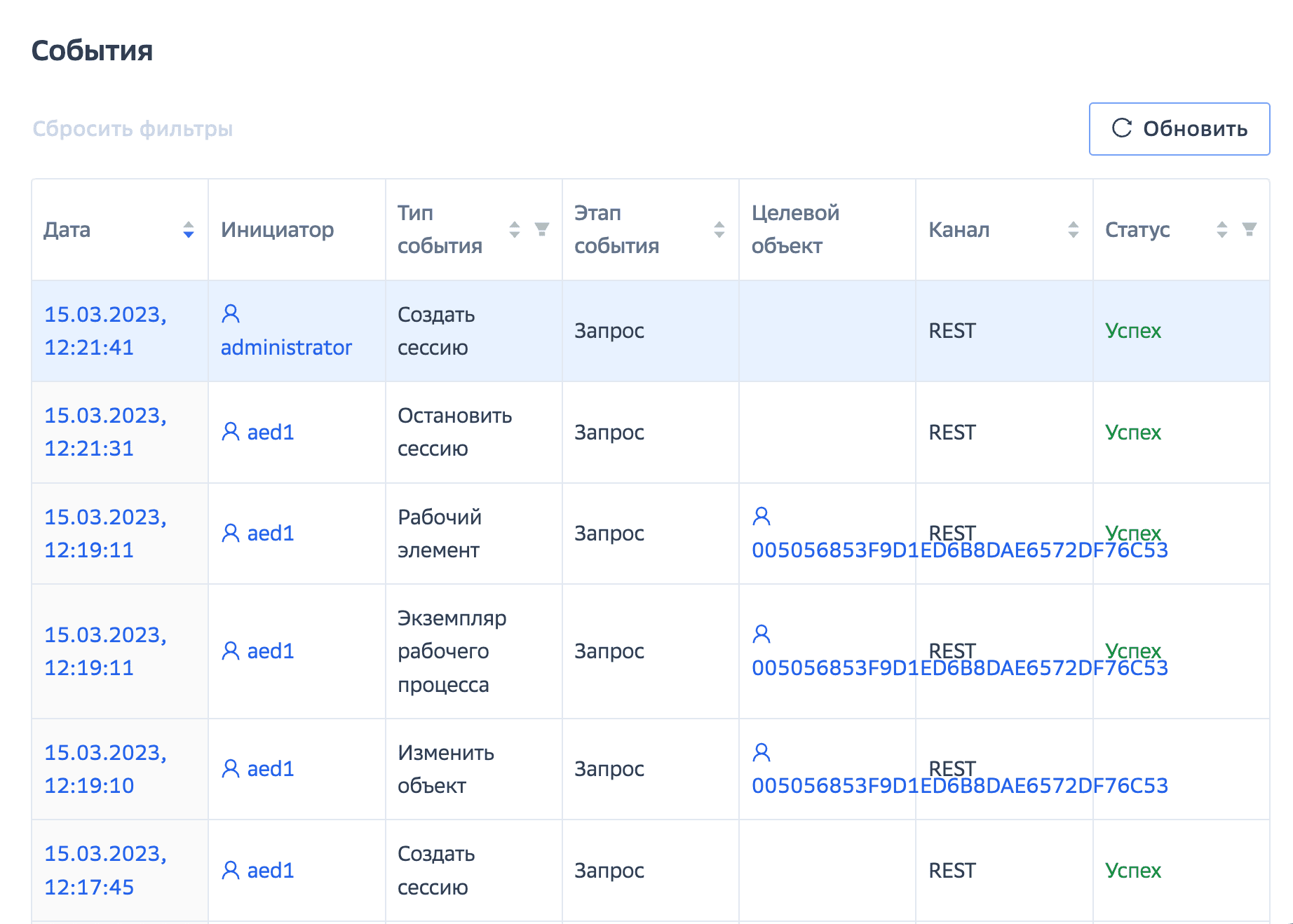
Task: Click aed1 in Остановить сессию row
Action: point(270,433)
